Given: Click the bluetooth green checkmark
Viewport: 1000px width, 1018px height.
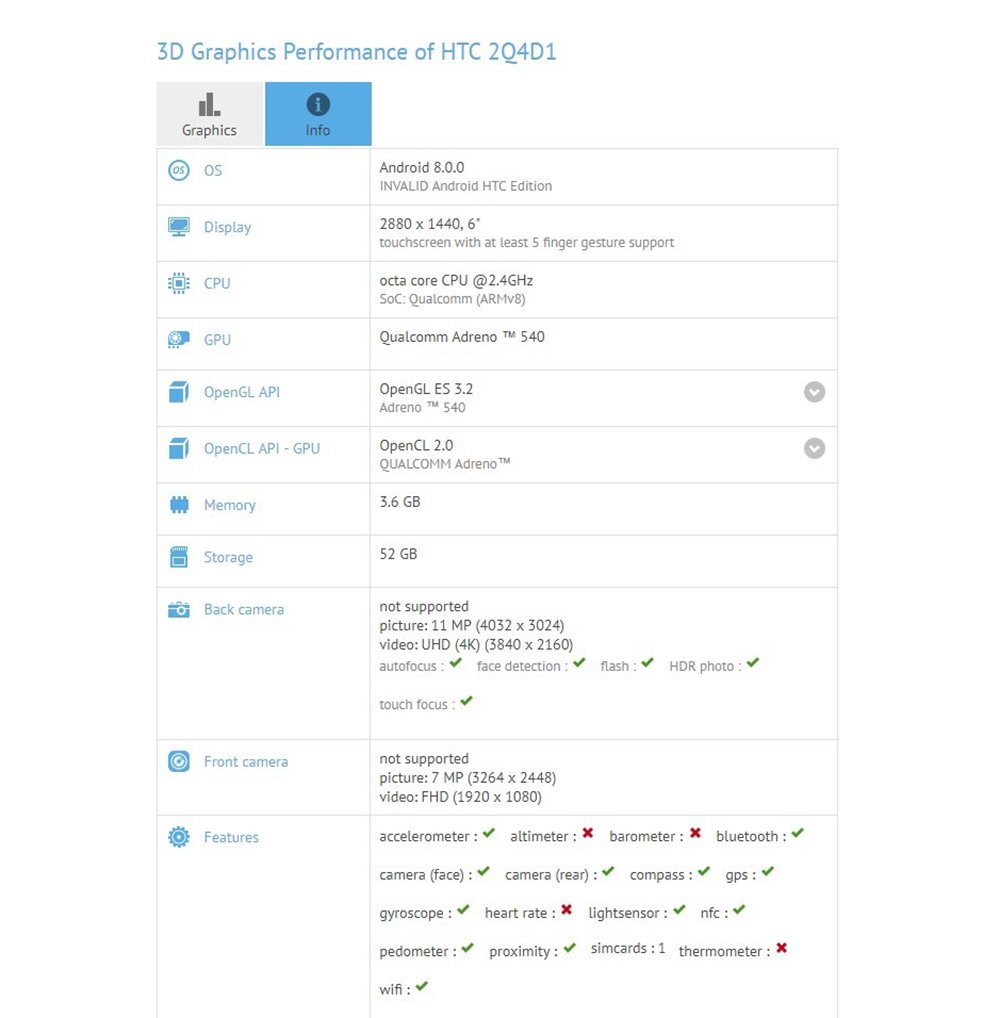Looking at the screenshot, I should [797, 833].
